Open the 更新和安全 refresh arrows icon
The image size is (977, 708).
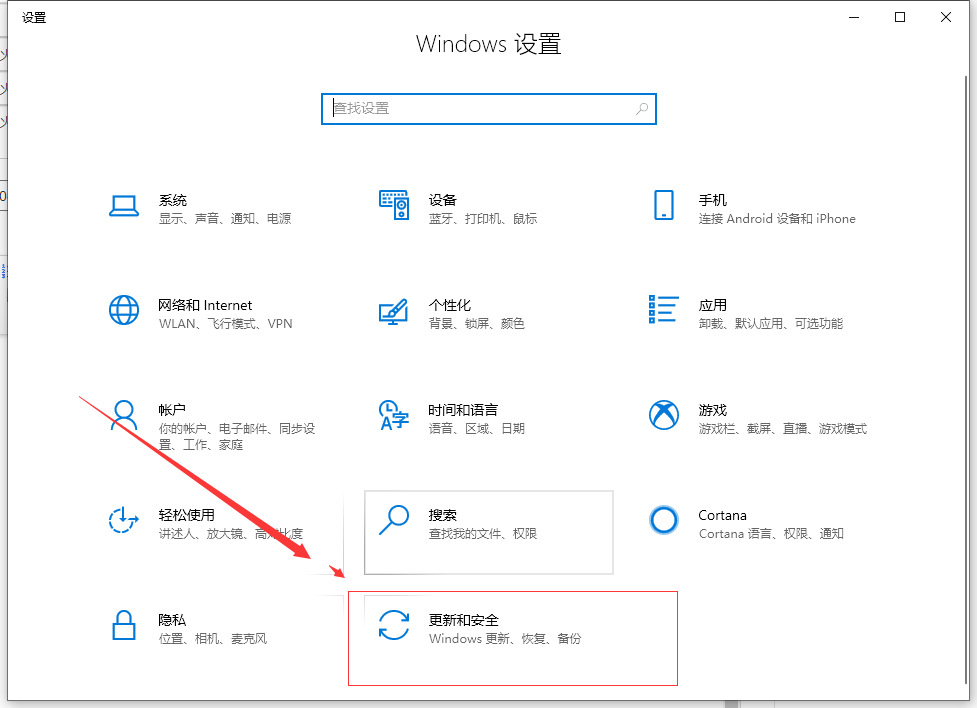[394, 625]
